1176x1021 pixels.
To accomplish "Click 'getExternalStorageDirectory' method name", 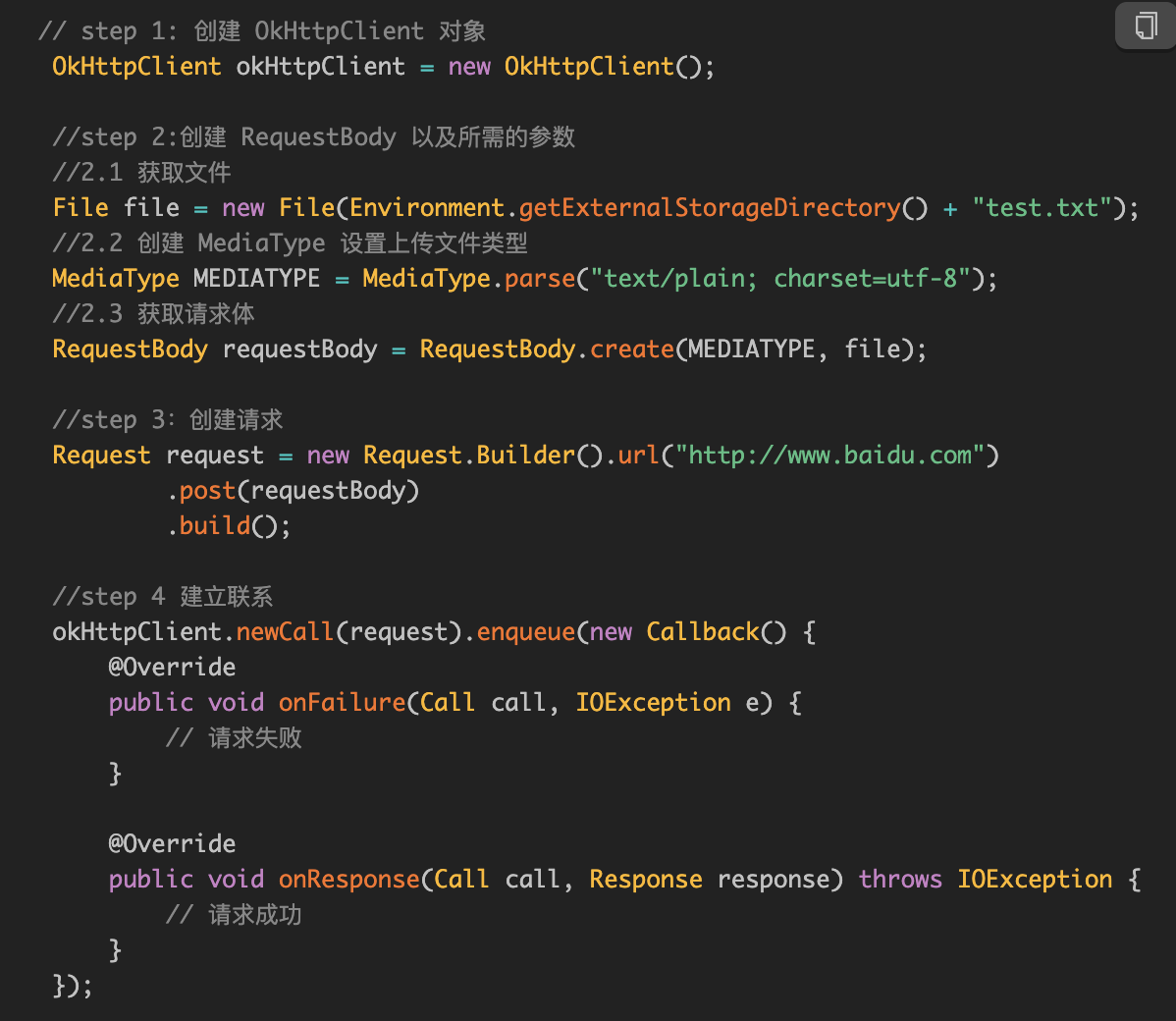I will pyautogui.click(x=710, y=208).
